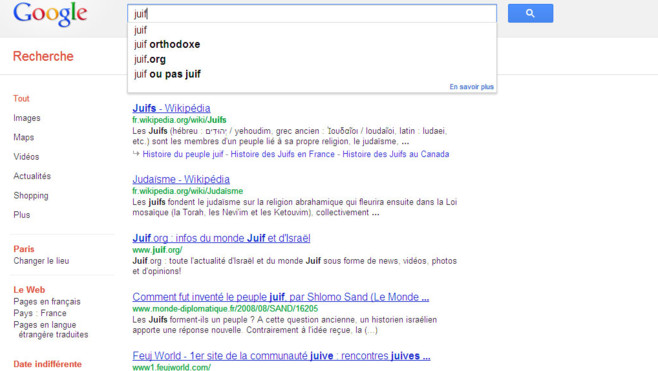Open 'Histoire des Juifs au Canada' sitelink

tap(396, 154)
